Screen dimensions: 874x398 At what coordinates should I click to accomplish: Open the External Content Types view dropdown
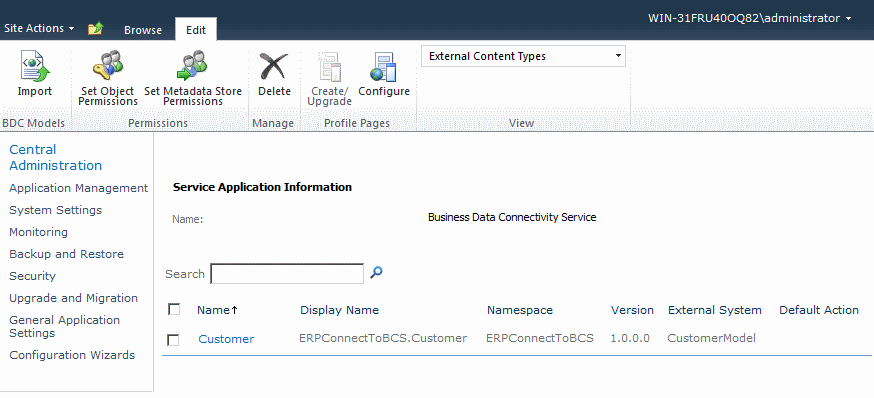point(523,56)
